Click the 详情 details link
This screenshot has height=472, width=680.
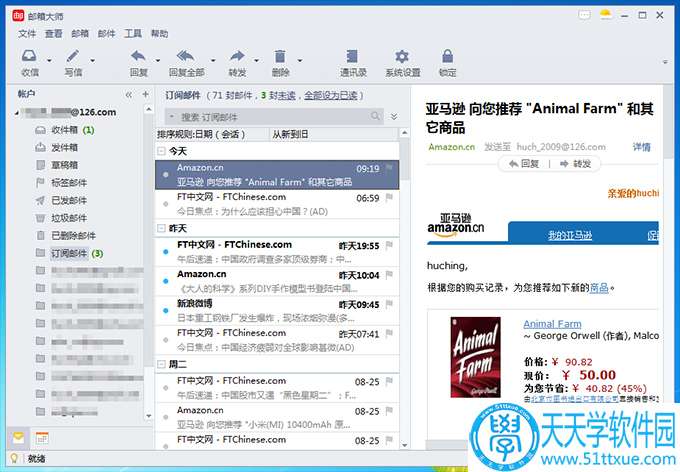641,147
